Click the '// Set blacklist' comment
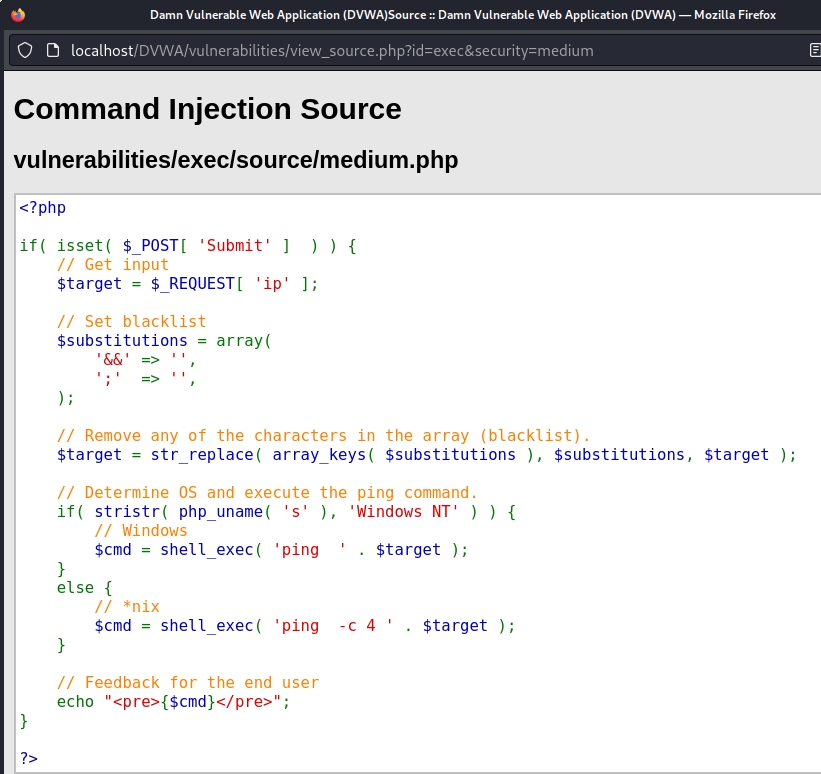The image size is (821, 774). pos(131,322)
